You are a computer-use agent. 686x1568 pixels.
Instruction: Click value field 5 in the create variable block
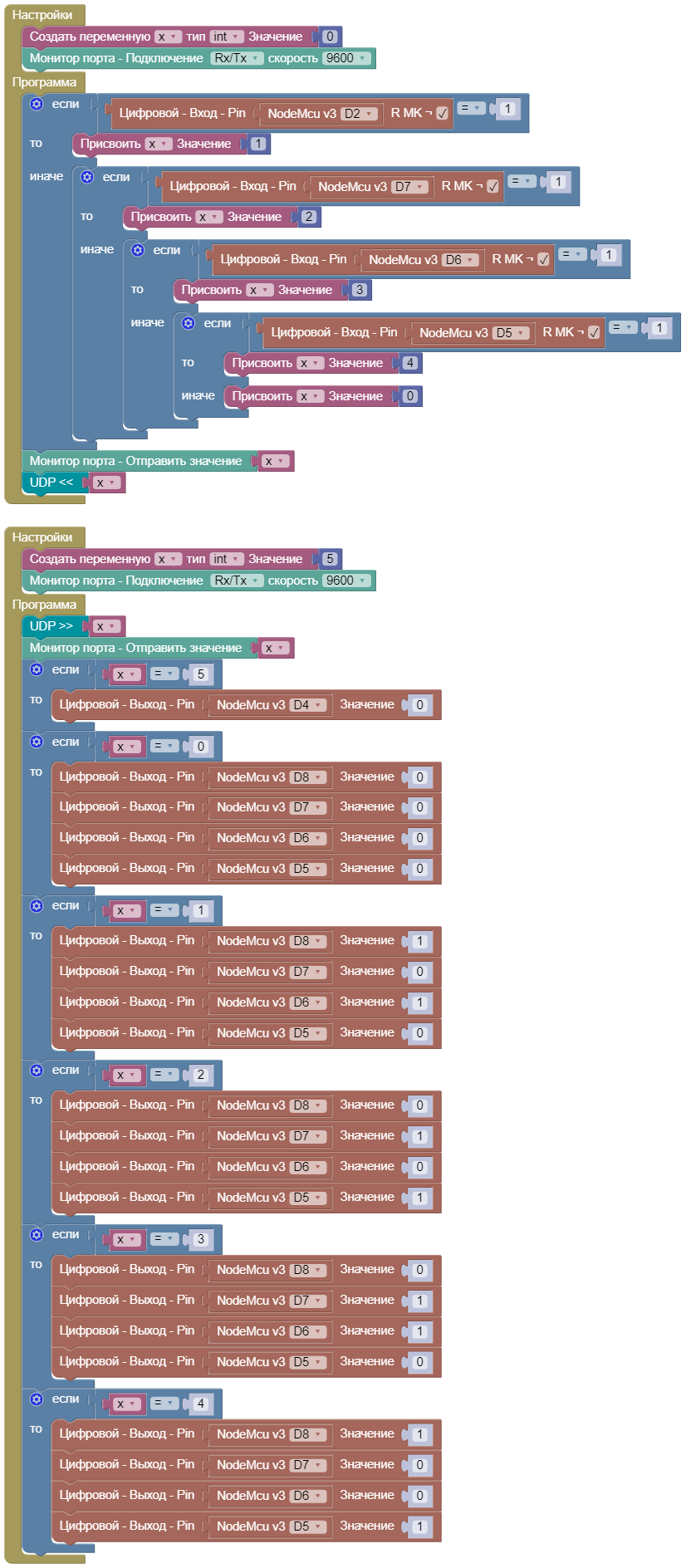point(330,559)
